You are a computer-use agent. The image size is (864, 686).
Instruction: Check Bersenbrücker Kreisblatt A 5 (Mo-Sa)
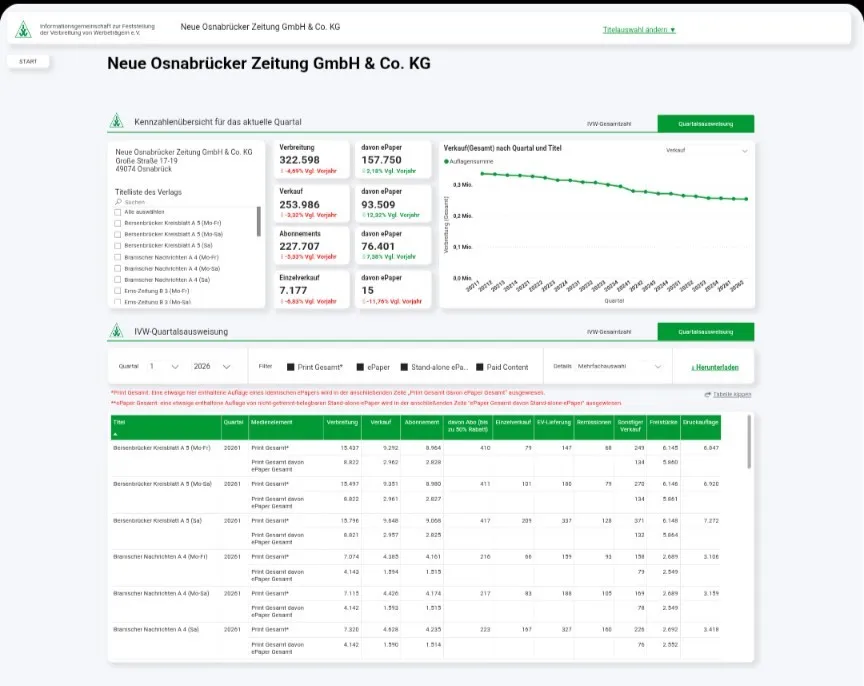(x=117, y=234)
